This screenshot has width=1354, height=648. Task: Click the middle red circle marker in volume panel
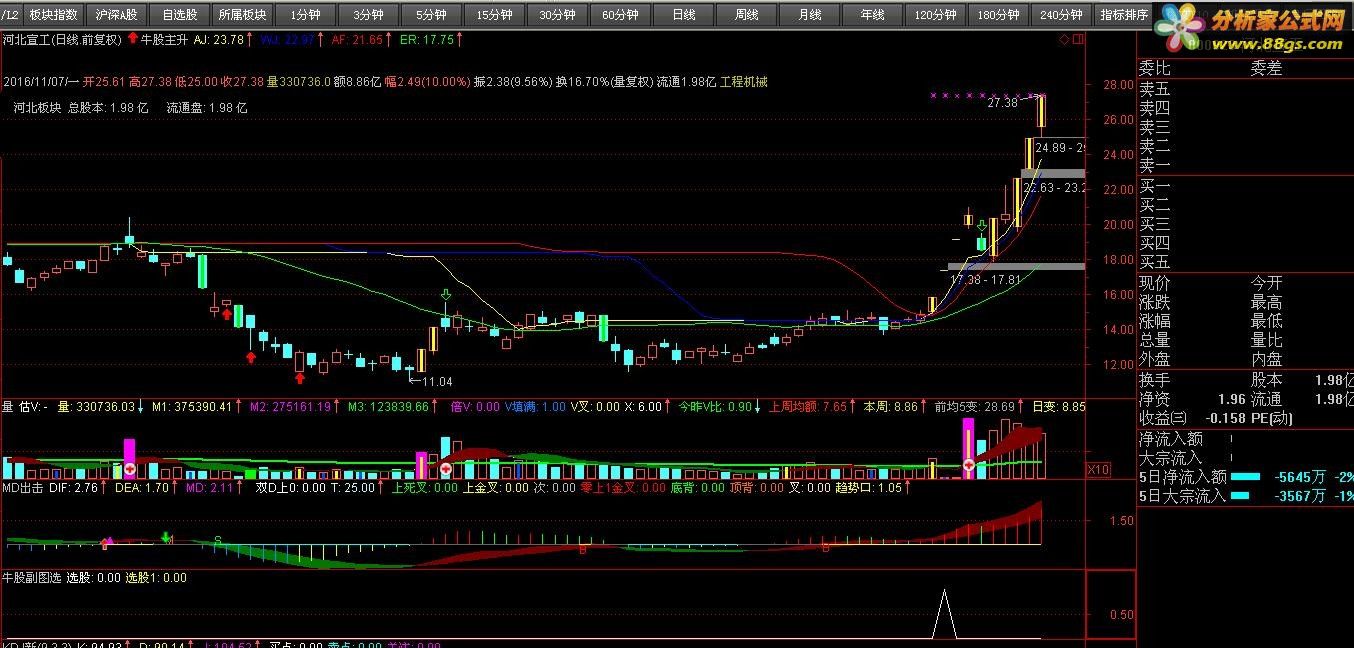click(x=445, y=469)
